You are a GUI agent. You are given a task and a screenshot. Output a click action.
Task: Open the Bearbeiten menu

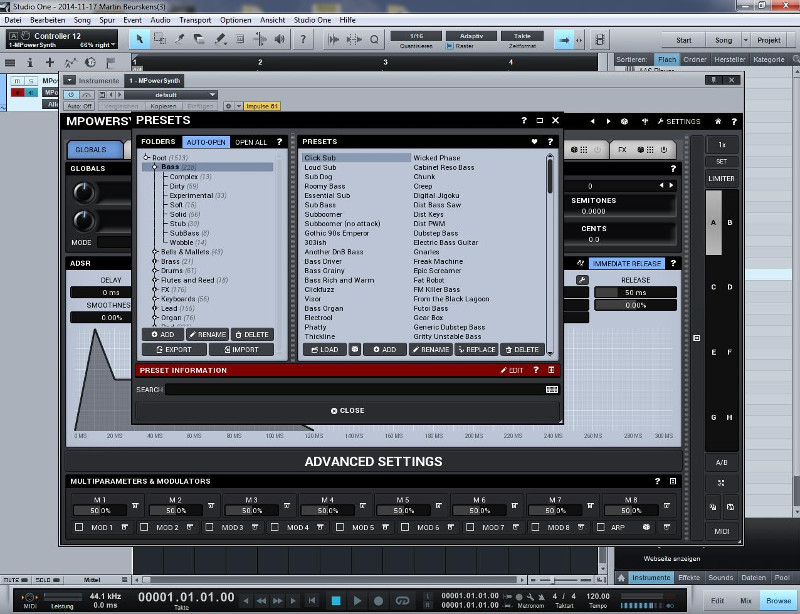pyautogui.click(x=47, y=20)
